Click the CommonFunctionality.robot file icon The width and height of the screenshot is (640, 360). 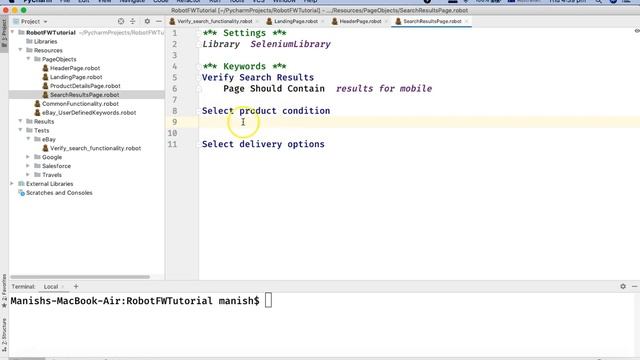[x=37, y=104]
